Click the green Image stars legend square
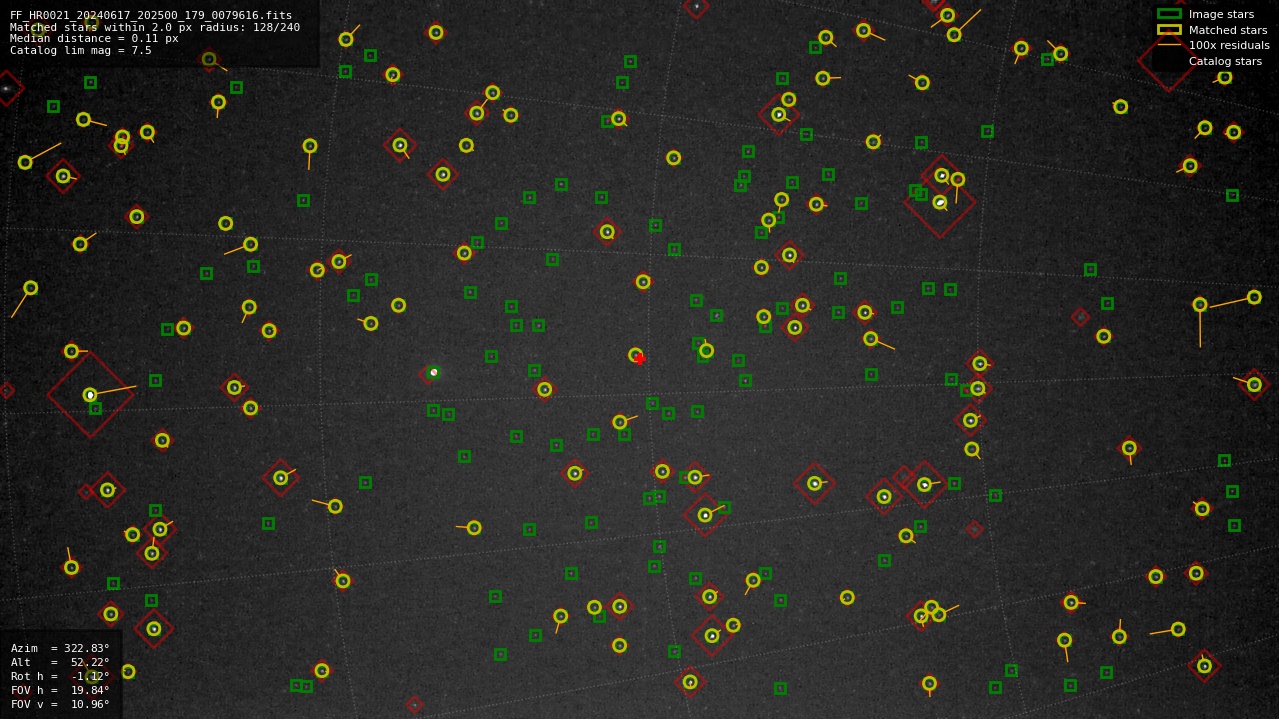The image size is (1279, 719). tap(1169, 14)
